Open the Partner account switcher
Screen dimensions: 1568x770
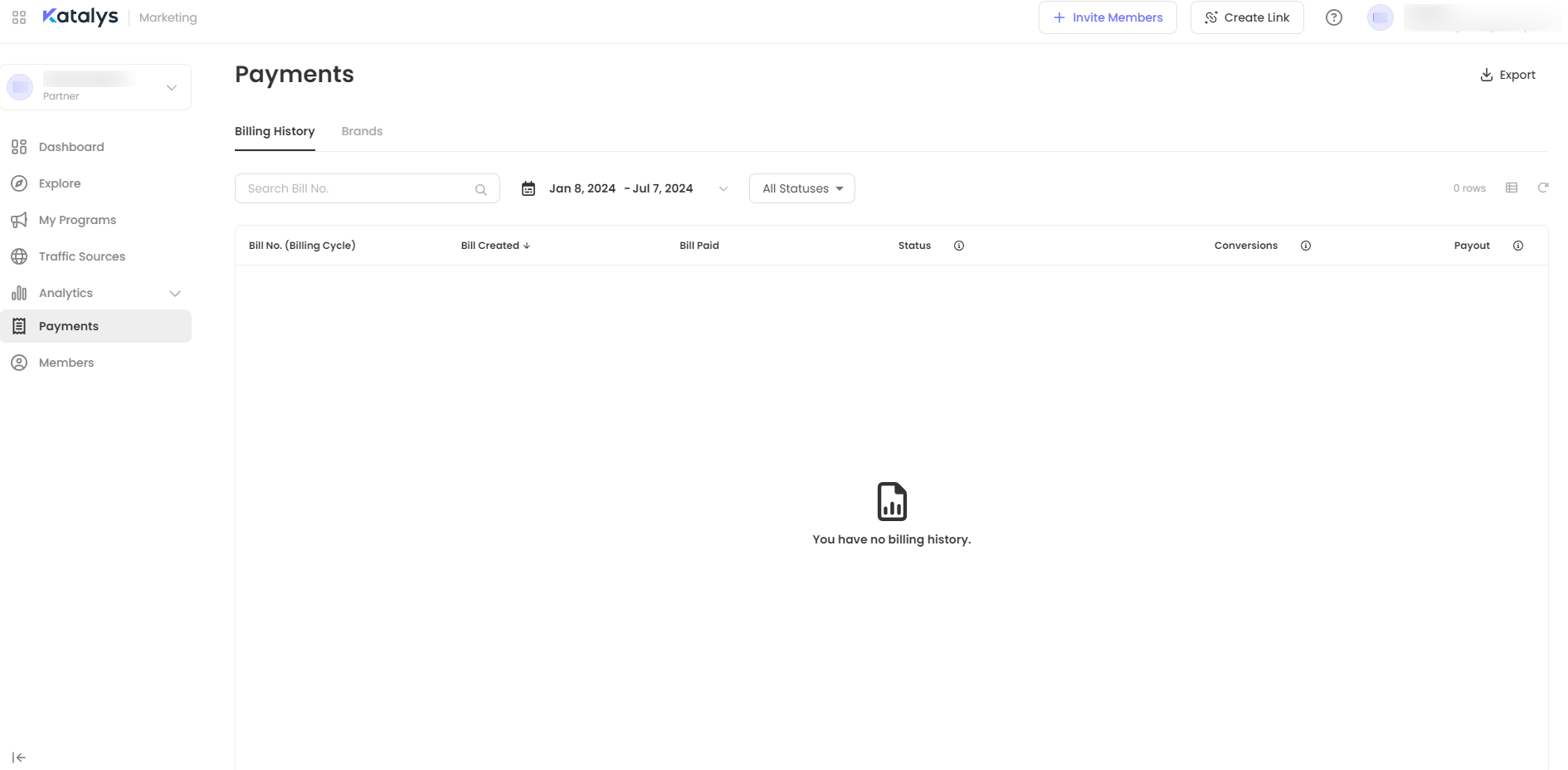tap(96, 87)
